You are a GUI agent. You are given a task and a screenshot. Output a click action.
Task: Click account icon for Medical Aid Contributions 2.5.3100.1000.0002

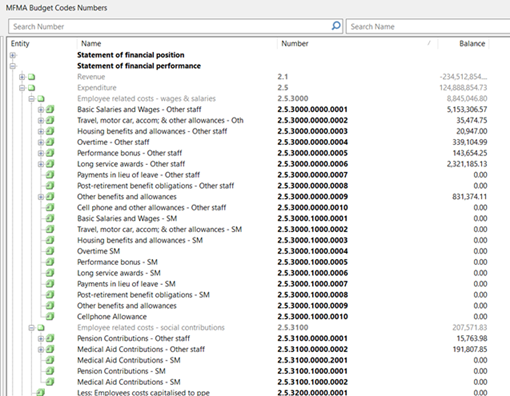tap(50, 382)
